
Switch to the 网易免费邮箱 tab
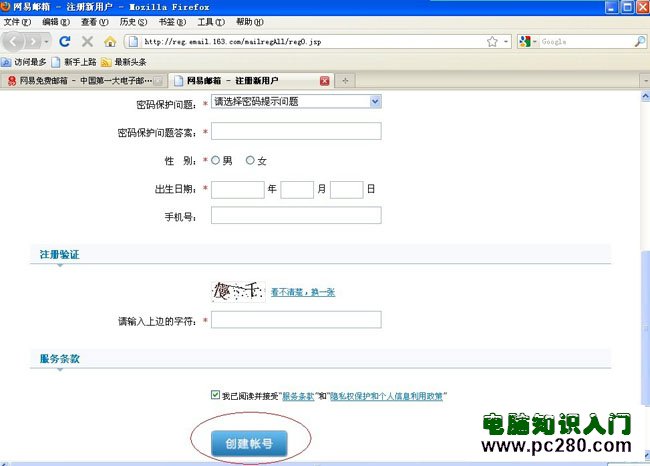pos(80,80)
